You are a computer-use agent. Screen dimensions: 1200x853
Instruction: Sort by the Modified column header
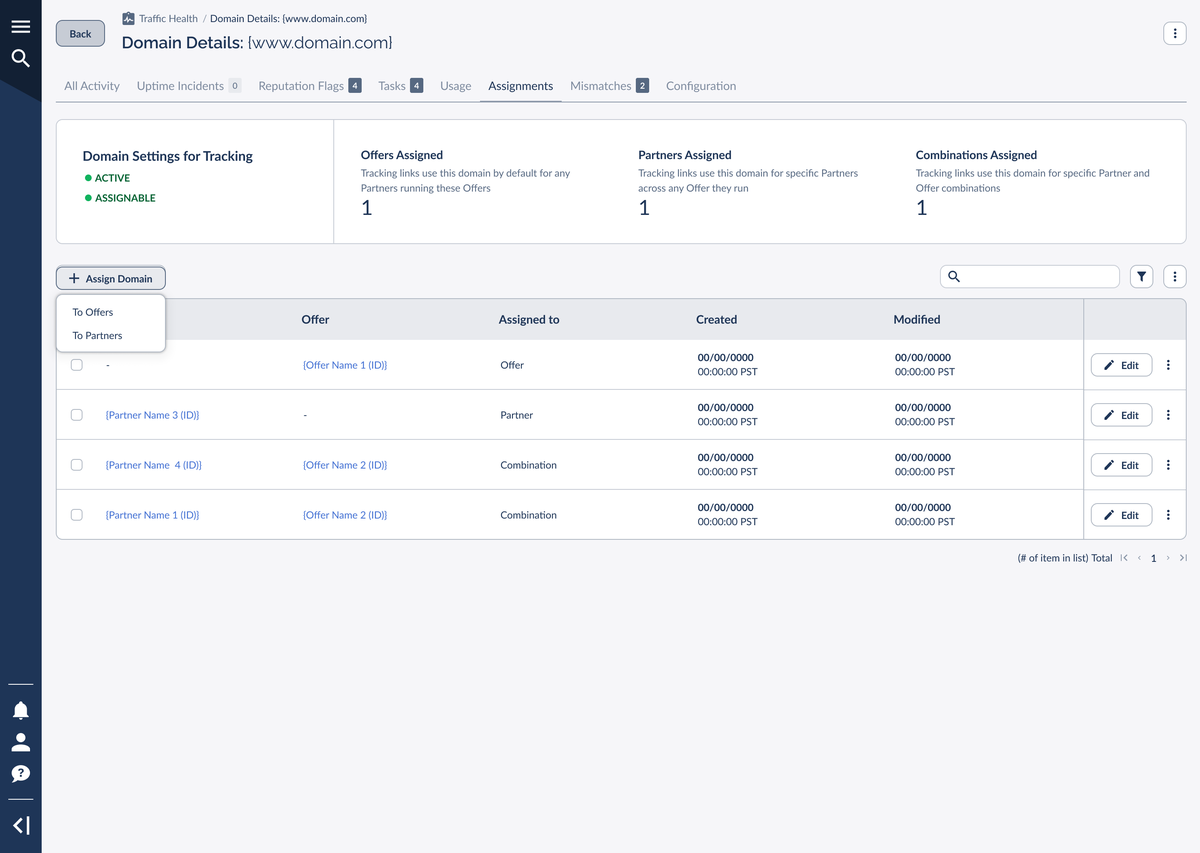click(917, 320)
